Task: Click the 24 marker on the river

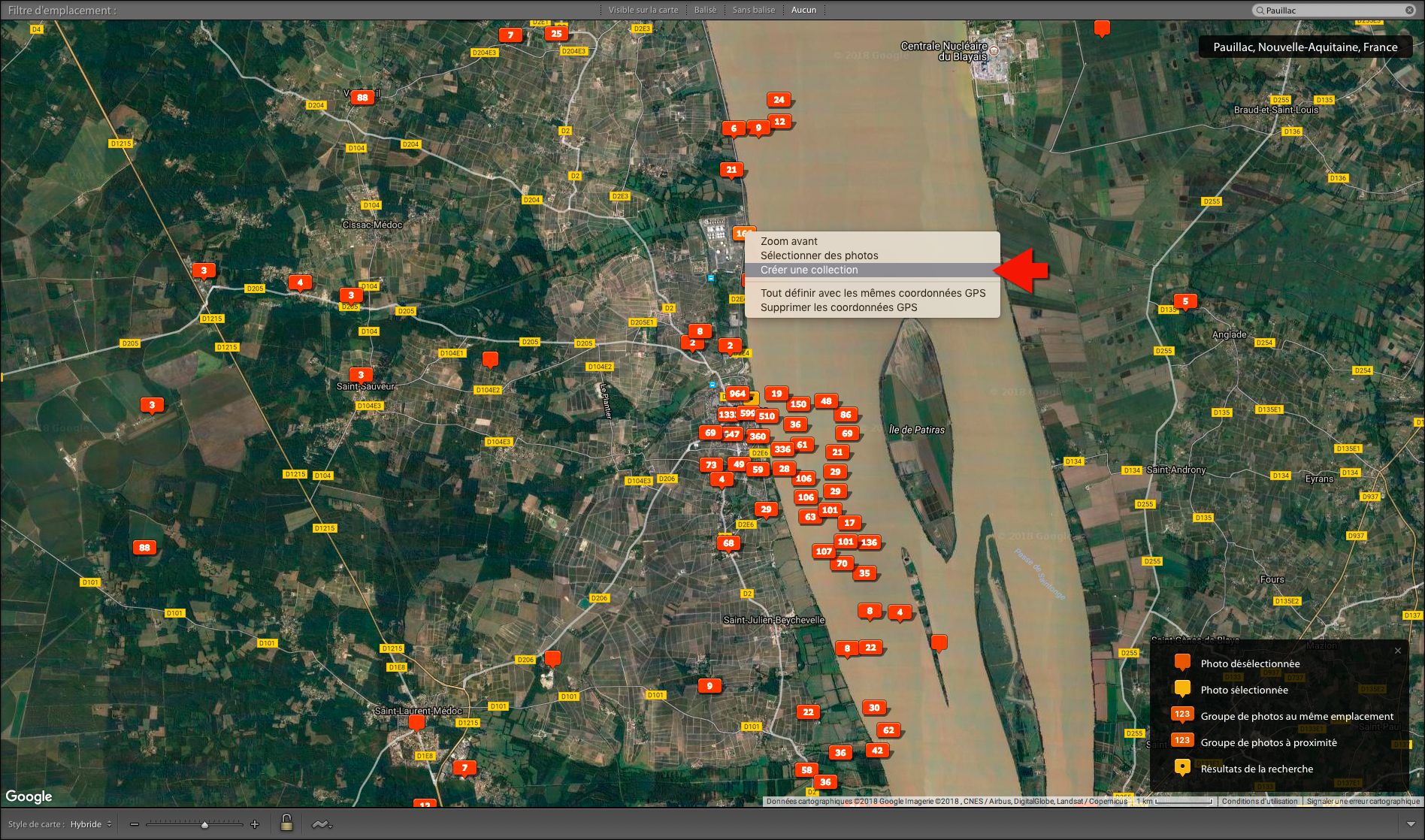Action: pyautogui.click(x=779, y=99)
